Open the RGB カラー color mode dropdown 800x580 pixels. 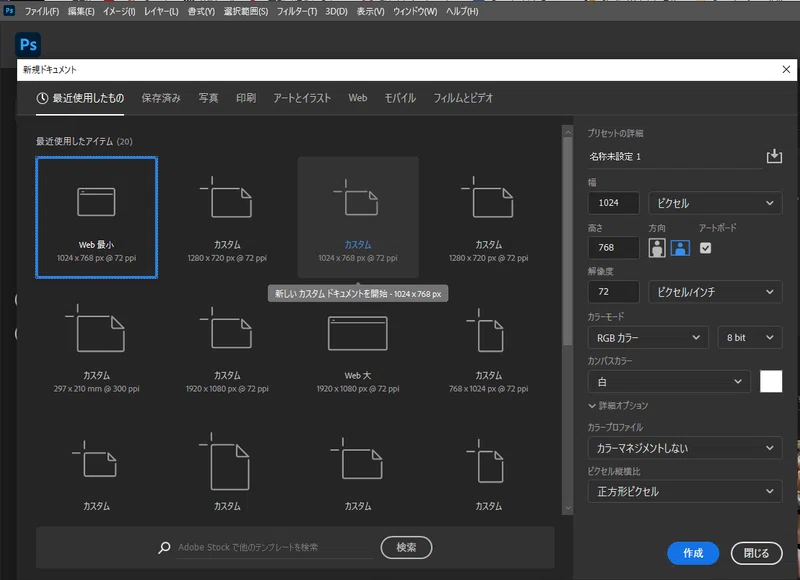(x=648, y=338)
